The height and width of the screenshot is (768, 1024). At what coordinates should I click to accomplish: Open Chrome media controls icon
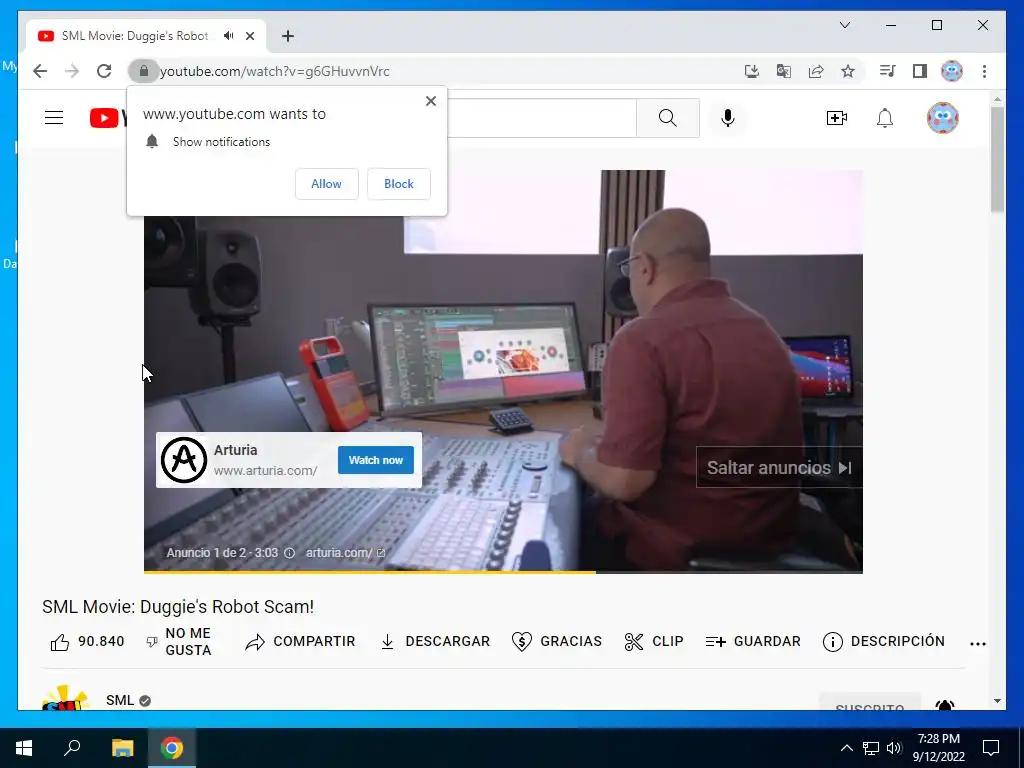click(888, 71)
